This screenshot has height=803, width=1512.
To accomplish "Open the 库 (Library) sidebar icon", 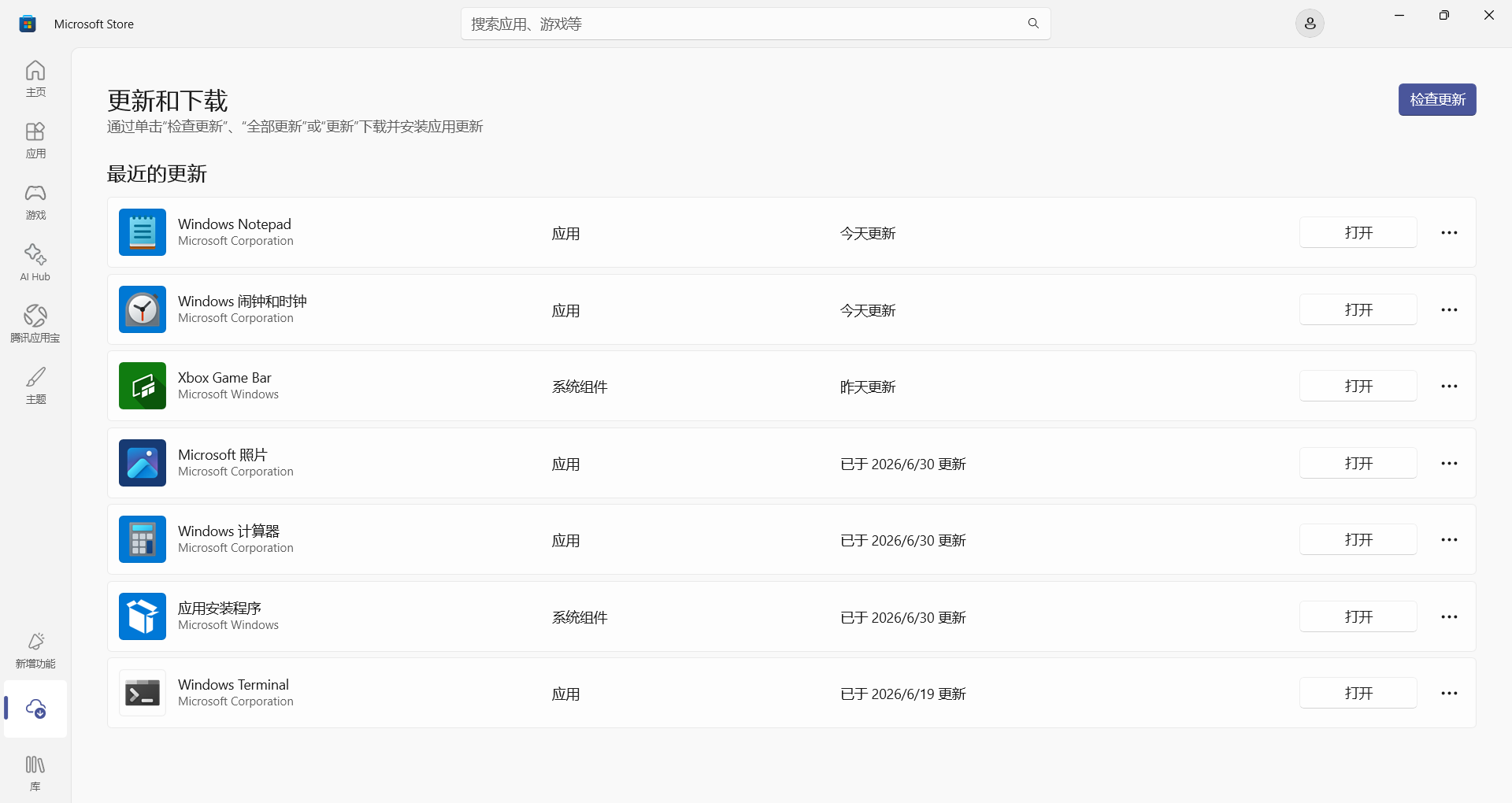I will pyautogui.click(x=35, y=773).
